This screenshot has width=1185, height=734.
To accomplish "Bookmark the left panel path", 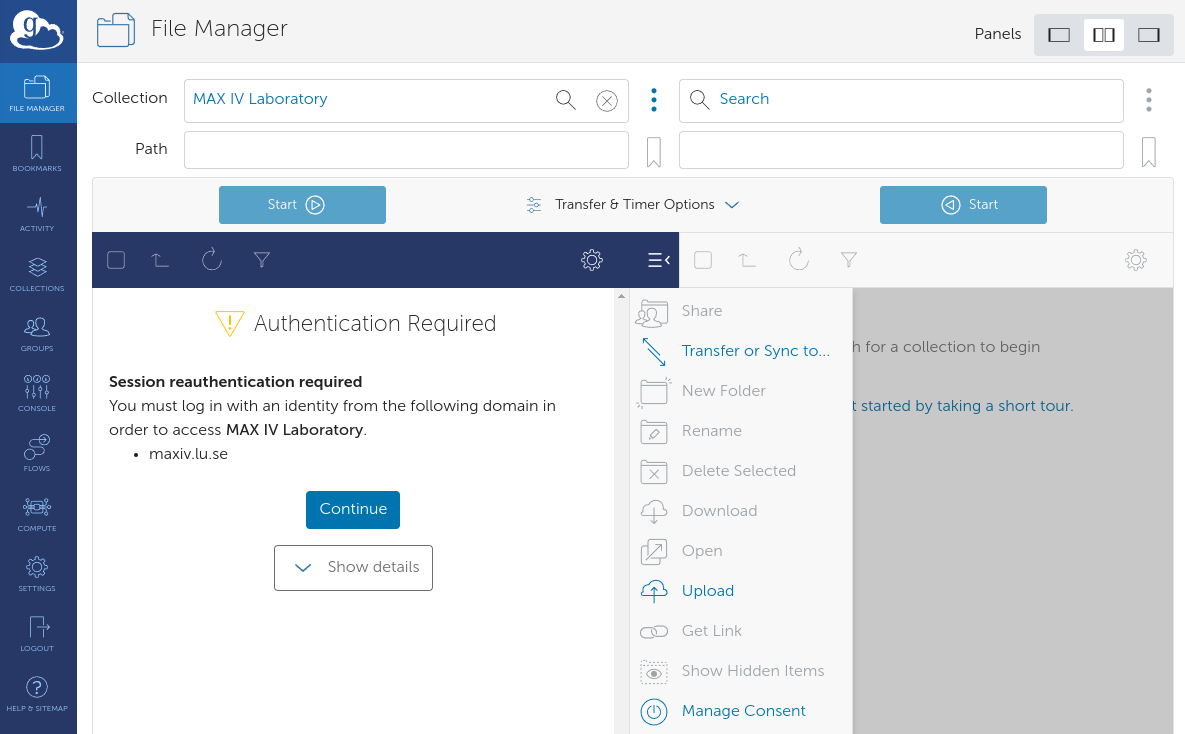I will pyautogui.click(x=654, y=152).
